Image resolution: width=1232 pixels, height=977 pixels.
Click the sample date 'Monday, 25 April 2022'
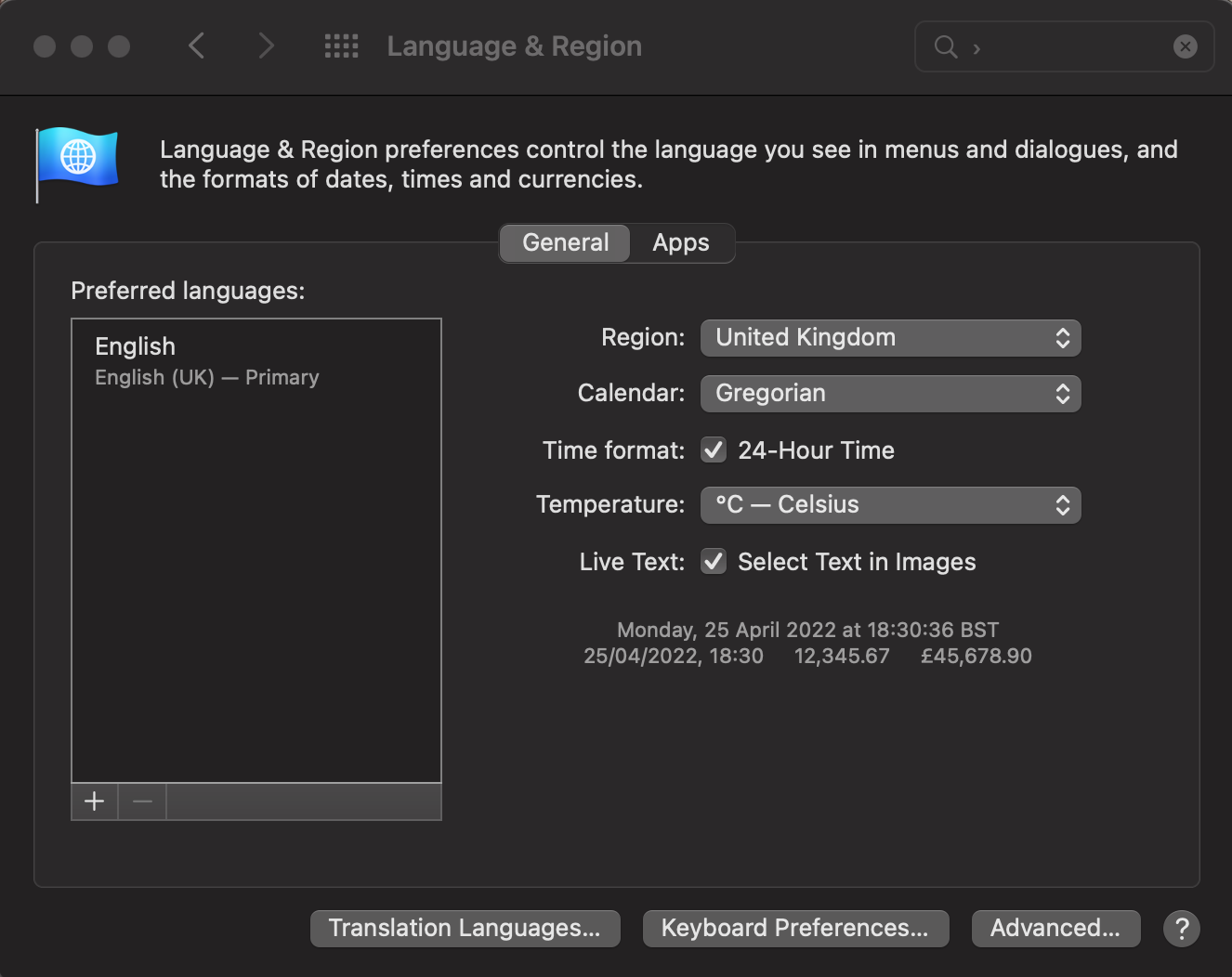coord(727,630)
